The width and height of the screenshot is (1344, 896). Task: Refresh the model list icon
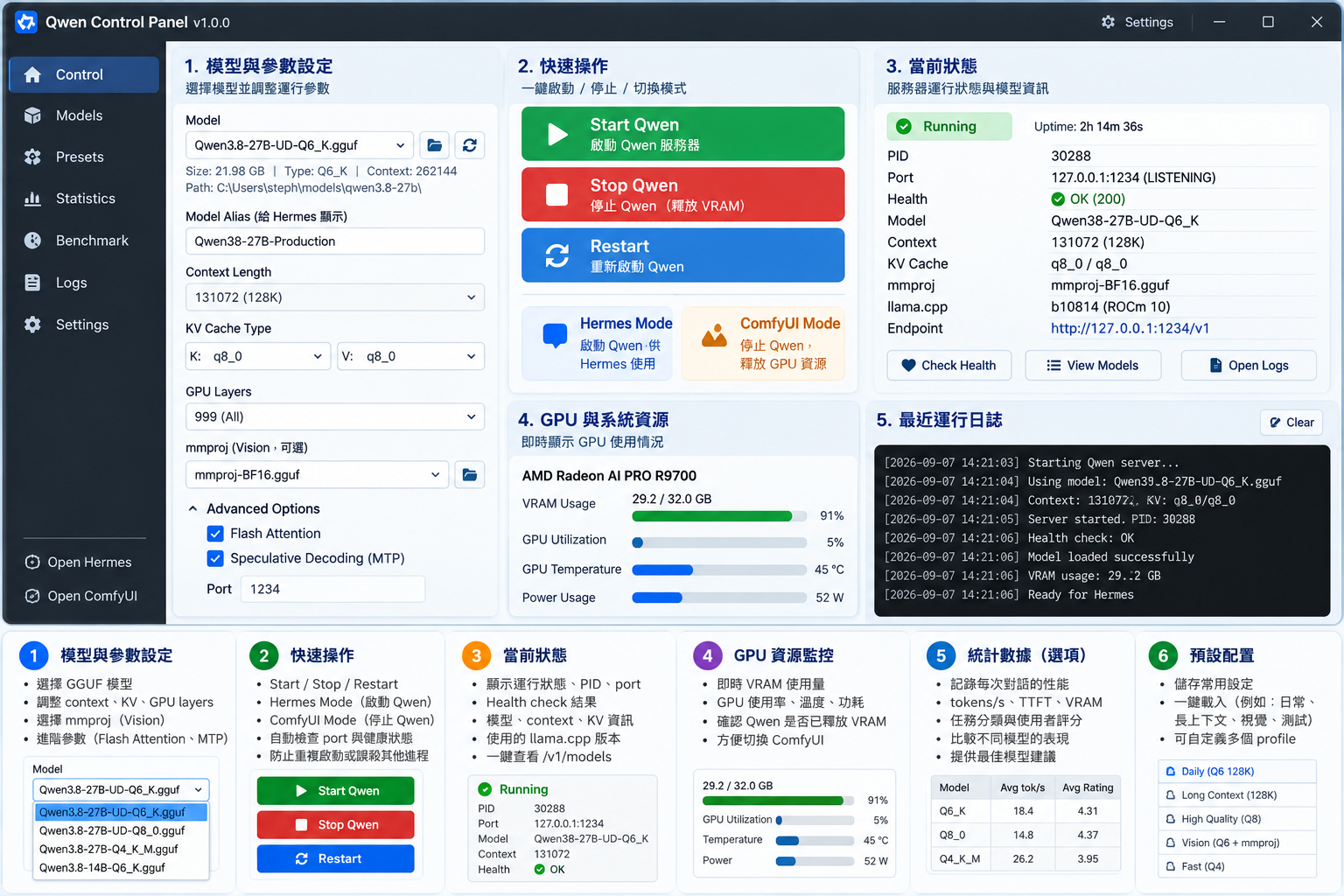coord(470,145)
